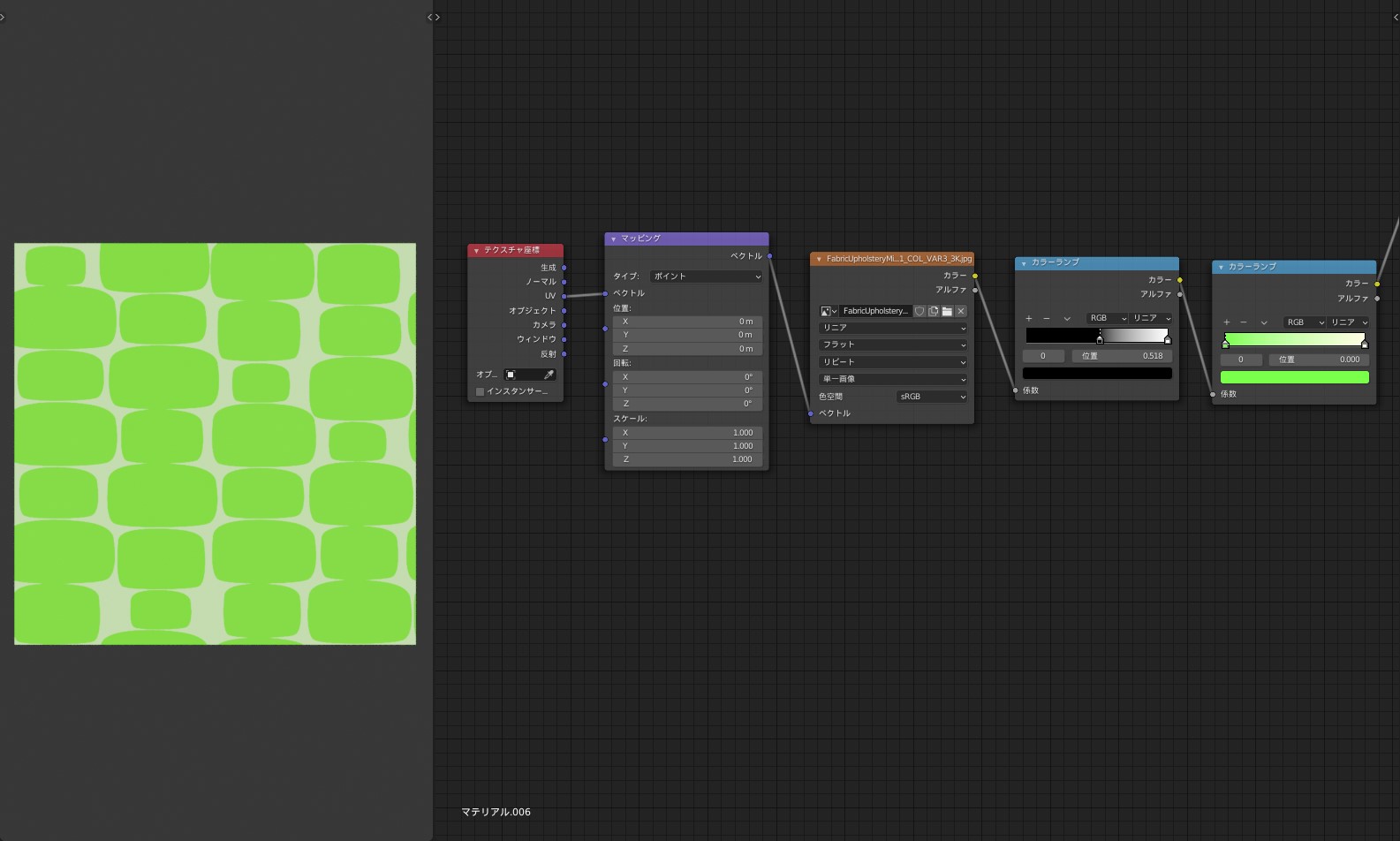Open the 色空間 sRGB dropdown

(x=932, y=397)
